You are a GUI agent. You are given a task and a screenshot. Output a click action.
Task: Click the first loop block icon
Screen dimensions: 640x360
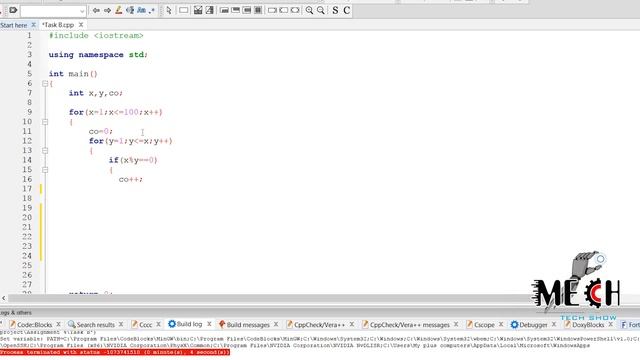pos(224,10)
